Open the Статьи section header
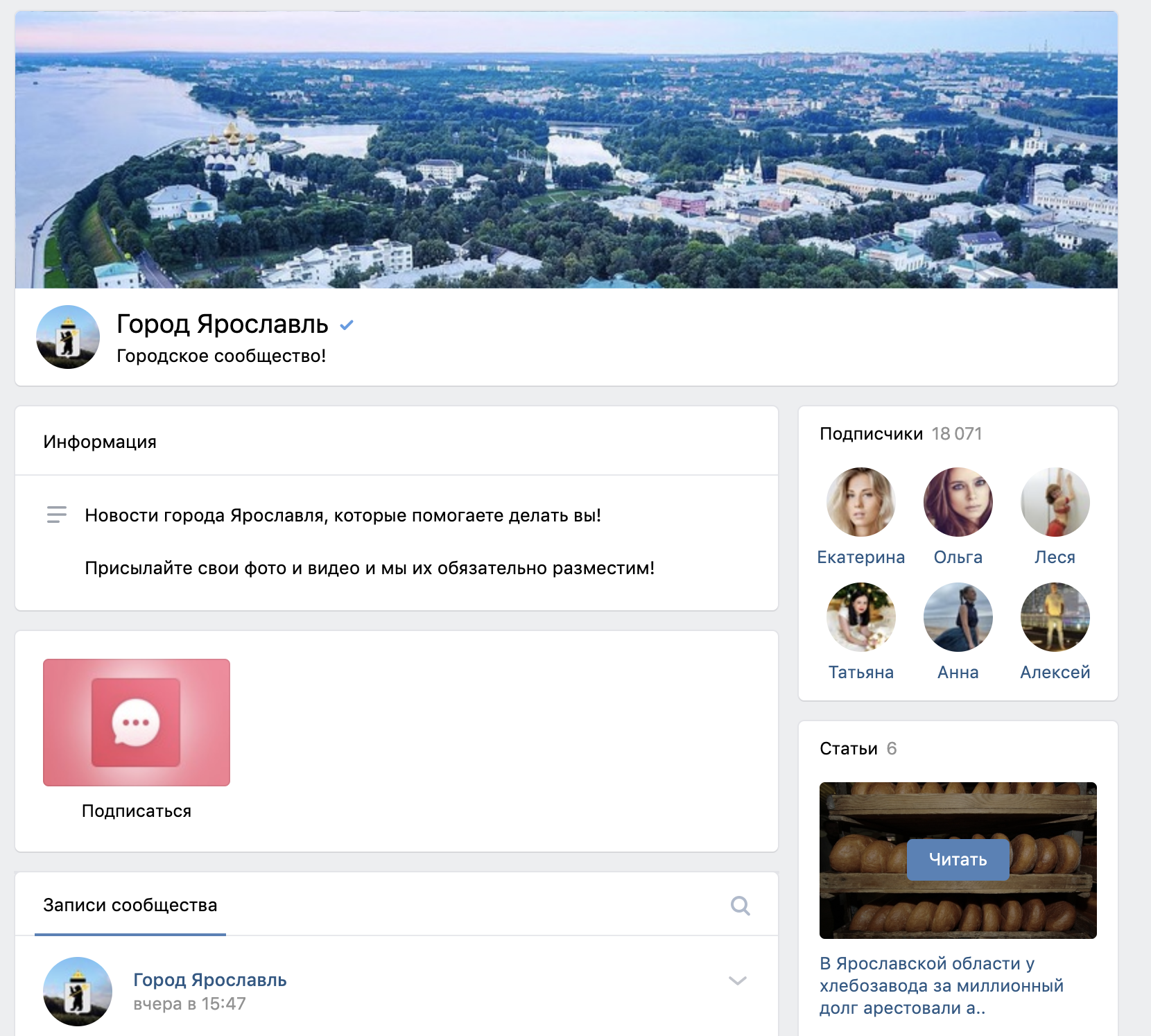The height and width of the screenshot is (1036, 1151). point(848,749)
